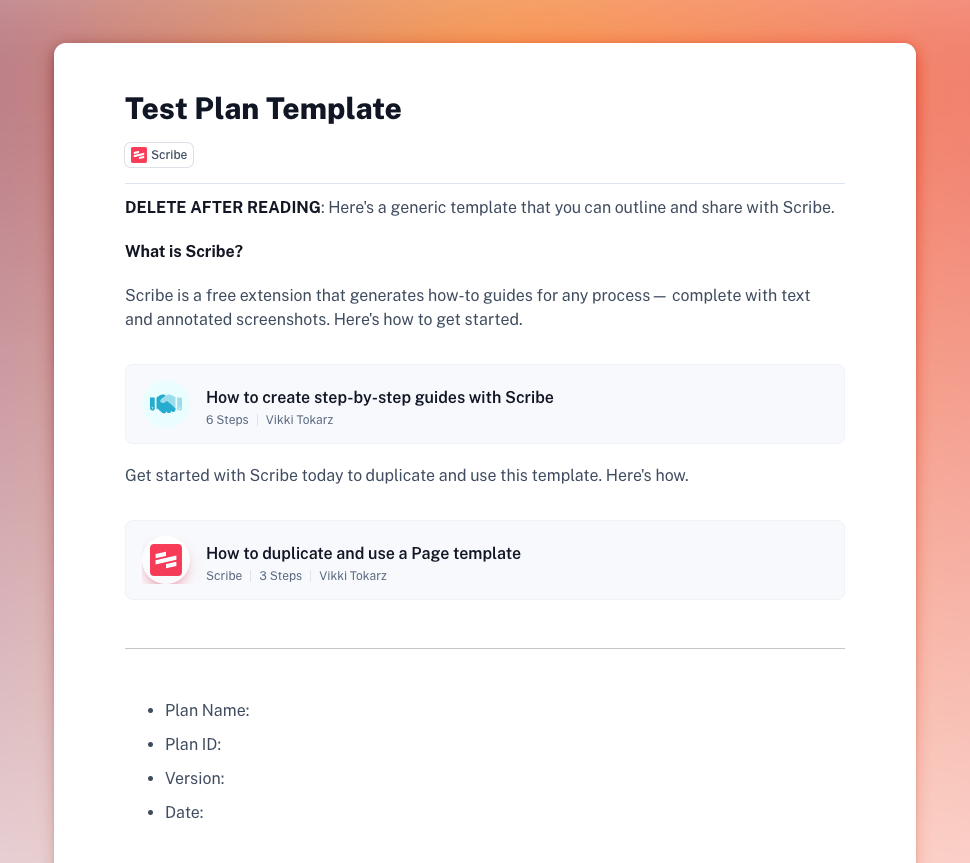Click the red Scribe icon on the second guide card
This screenshot has height=863, width=970.
coord(166,560)
